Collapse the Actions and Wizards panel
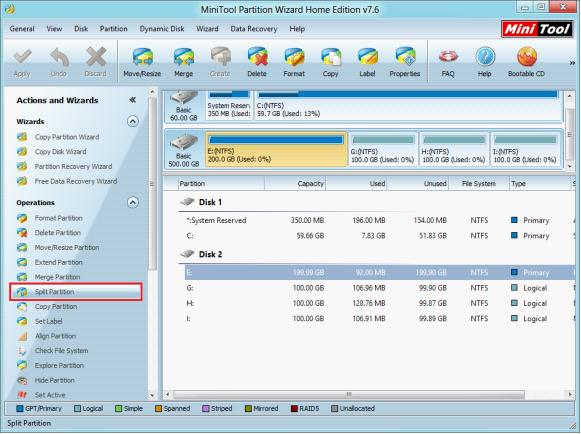The height and width of the screenshot is (434, 581). 133,100
